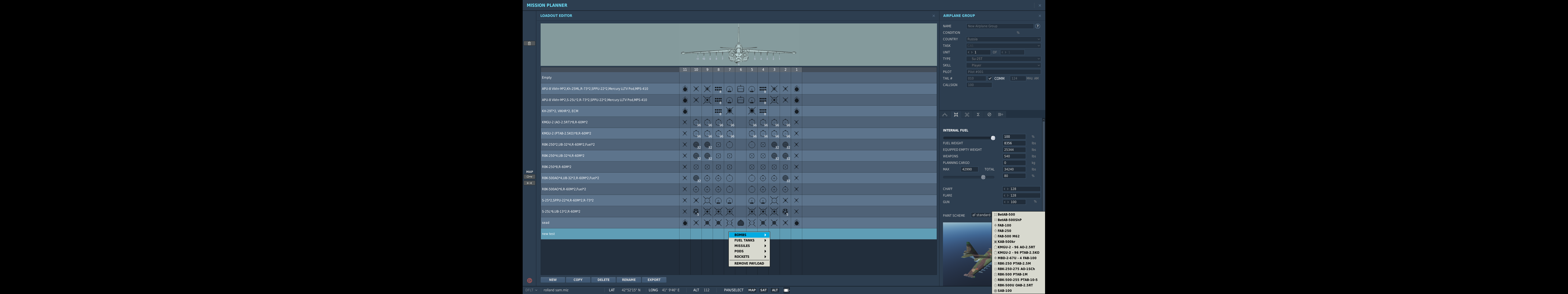This screenshot has height=294, width=1568.
Task: Open the DFLT dropdown in status bar
Action: point(531,290)
